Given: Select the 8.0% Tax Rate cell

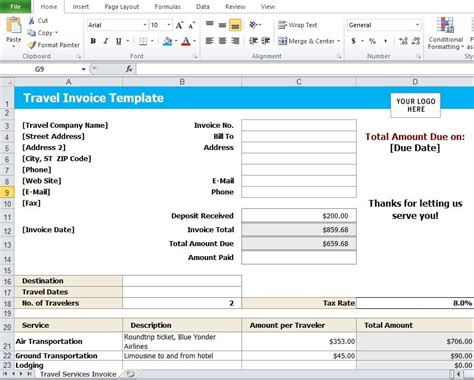Looking at the screenshot, I should [415, 303].
